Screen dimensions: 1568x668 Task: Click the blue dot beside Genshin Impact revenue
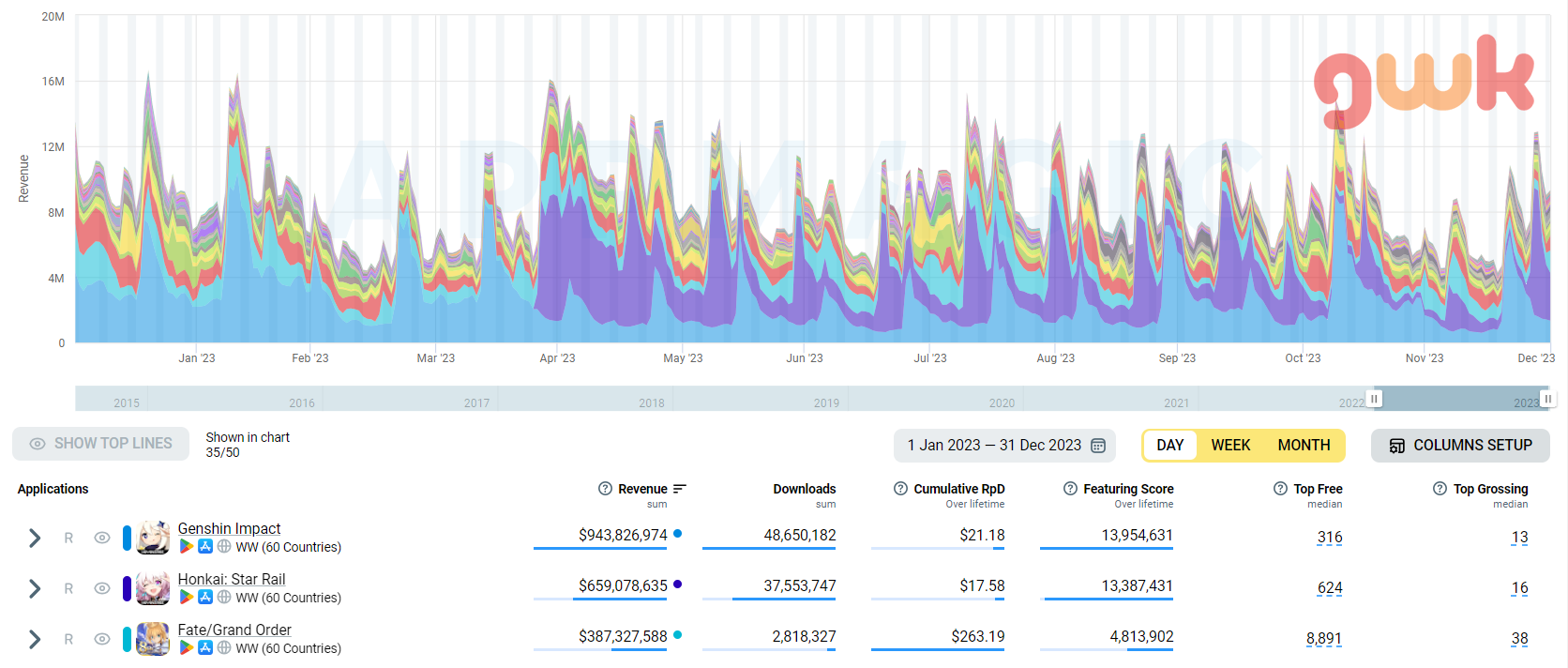pos(678,534)
